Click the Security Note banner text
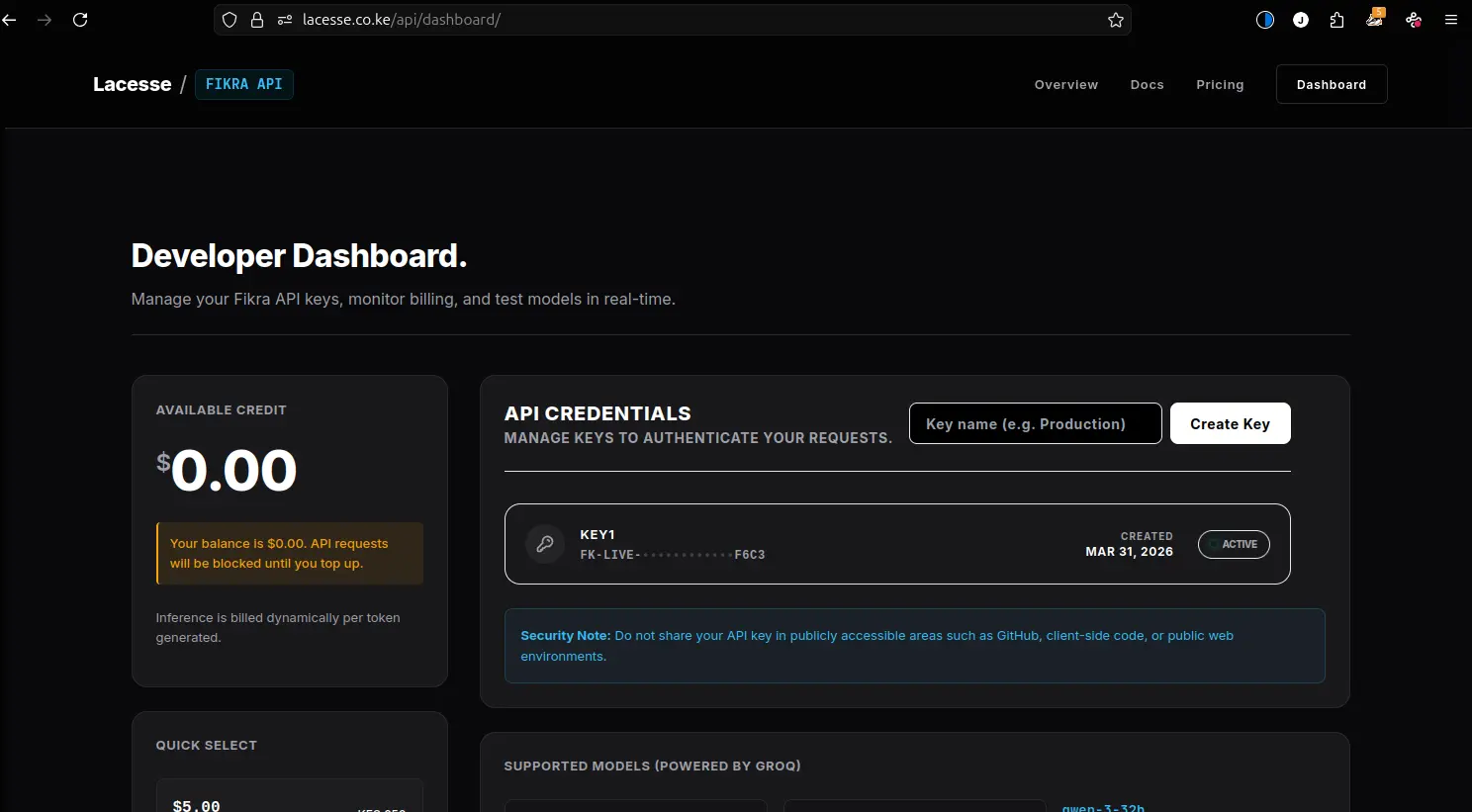The height and width of the screenshot is (812, 1472). tap(915, 646)
